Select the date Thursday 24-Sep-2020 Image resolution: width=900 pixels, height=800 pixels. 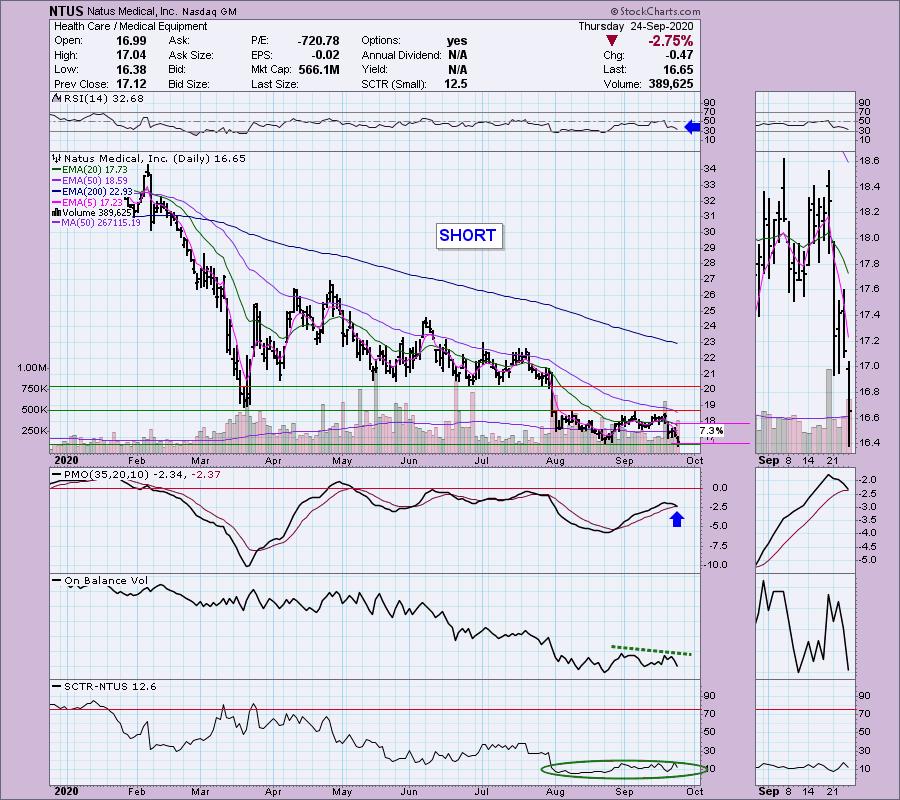[636, 26]
